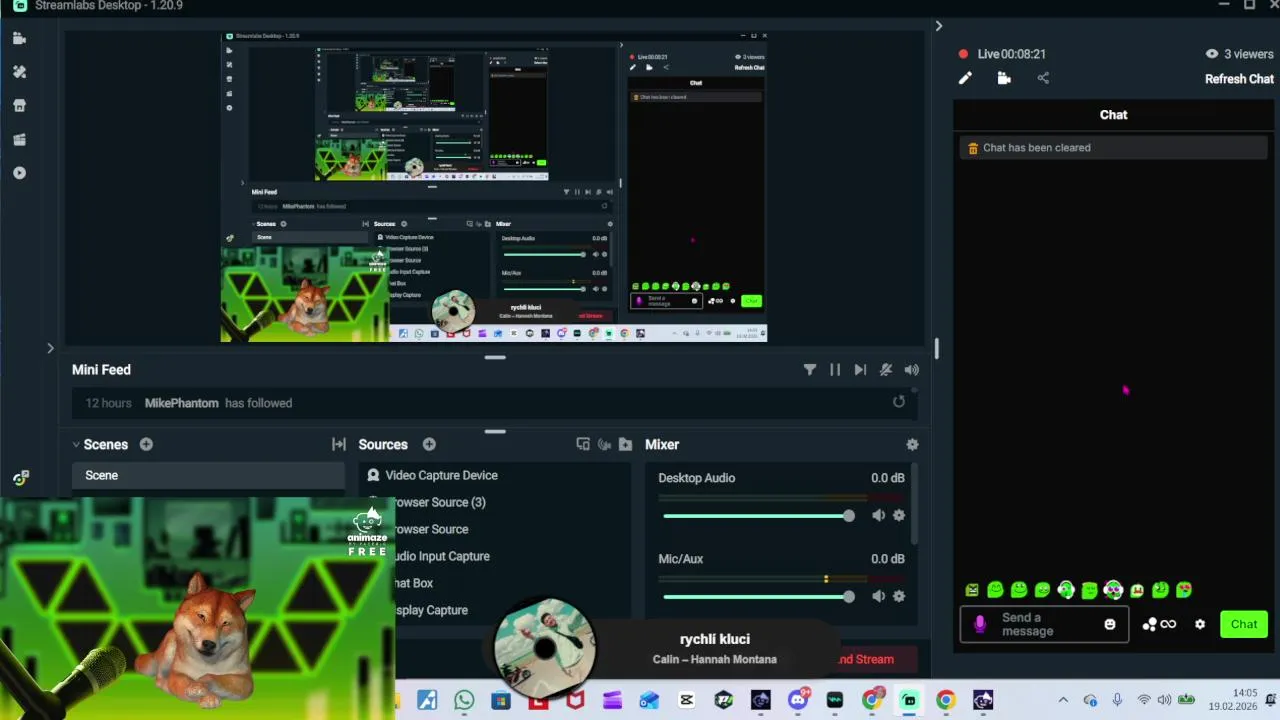The width and height of the screenshot is (1280, 720).
Task: Select the Scene item in Scenes list
Action: tap(208, 475)
